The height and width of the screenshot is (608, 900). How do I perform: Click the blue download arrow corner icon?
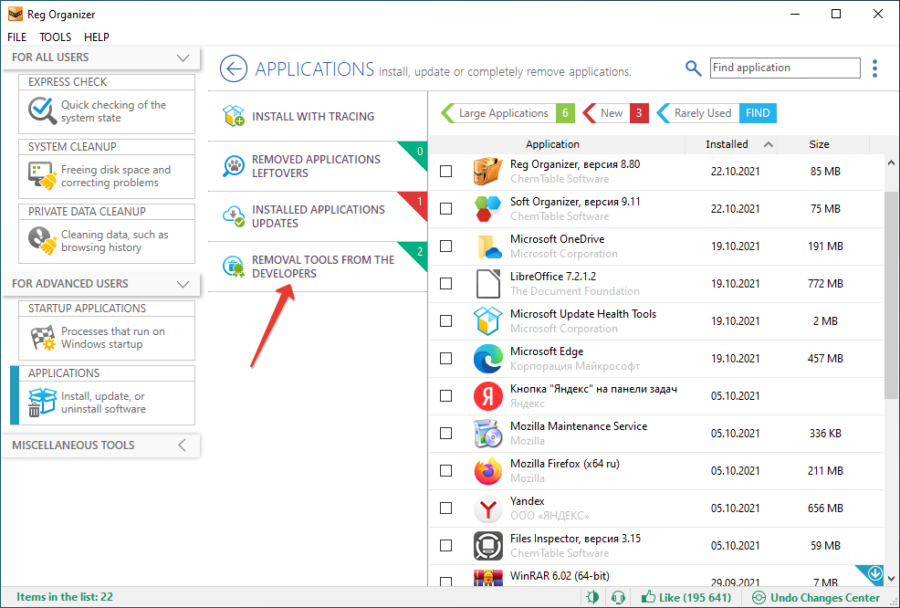point(875,575)
